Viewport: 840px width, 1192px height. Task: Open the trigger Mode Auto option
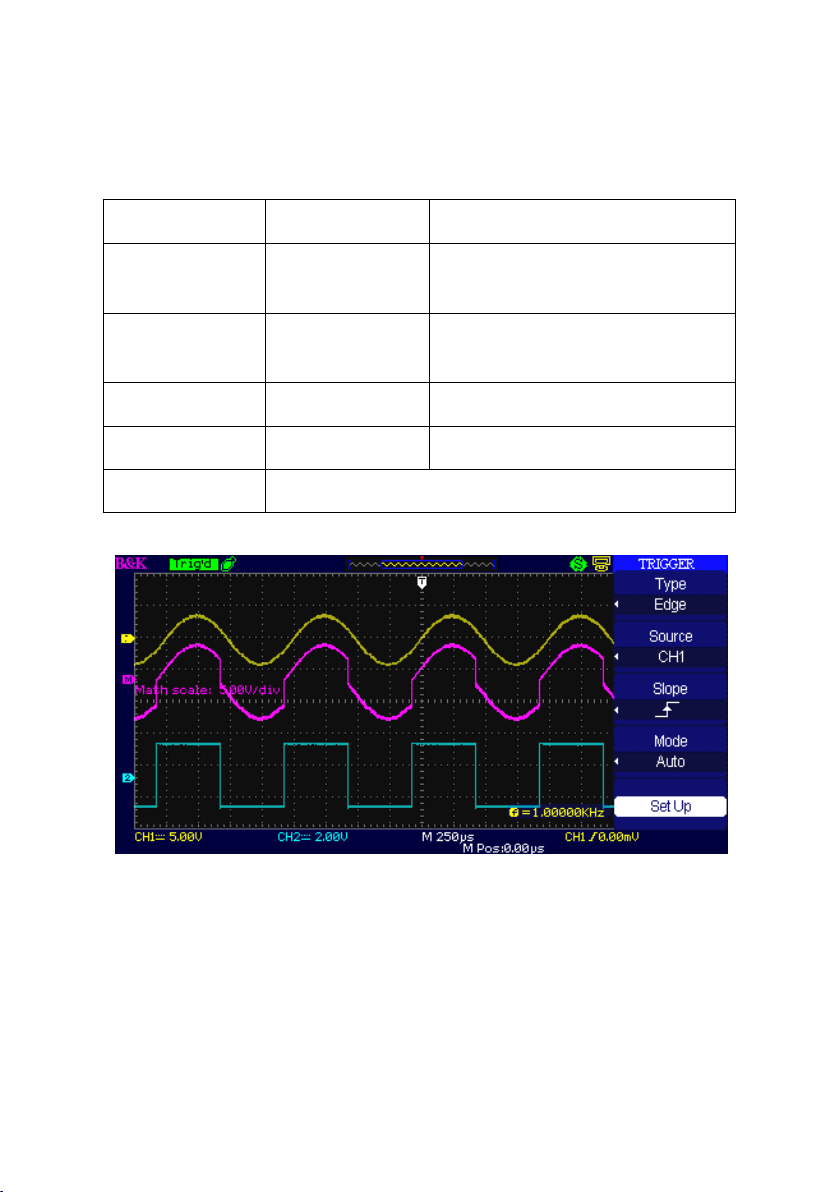pos(670,752)
